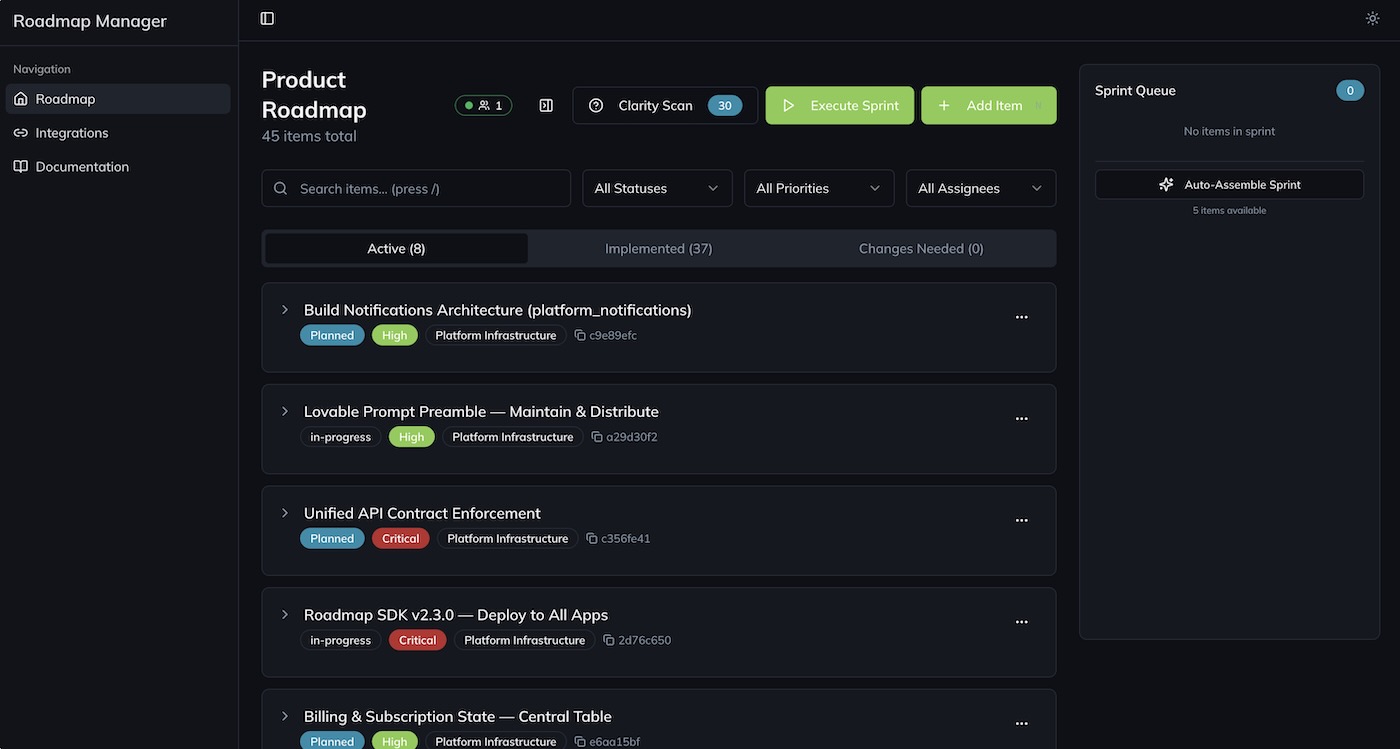Screen dimensions: 1400x749
Task: Open more options for Build Notifications Architecture
Action: 1022,317
